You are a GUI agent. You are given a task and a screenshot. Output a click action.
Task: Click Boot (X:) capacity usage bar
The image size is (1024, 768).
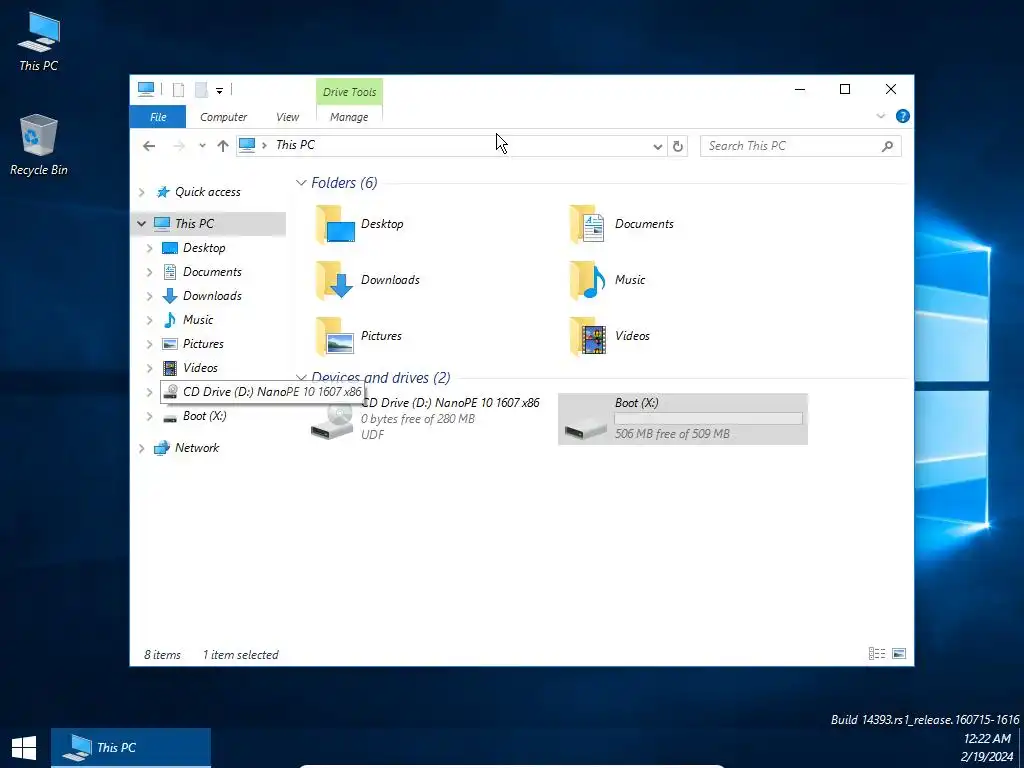[x=708, y=419]
